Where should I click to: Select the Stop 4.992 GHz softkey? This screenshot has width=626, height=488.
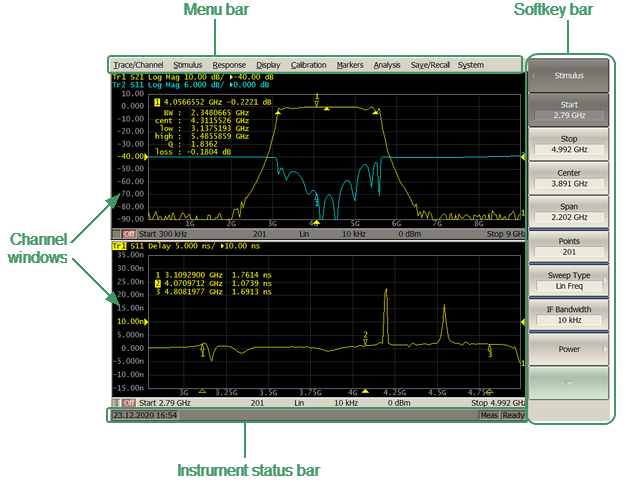coord(569,144)
